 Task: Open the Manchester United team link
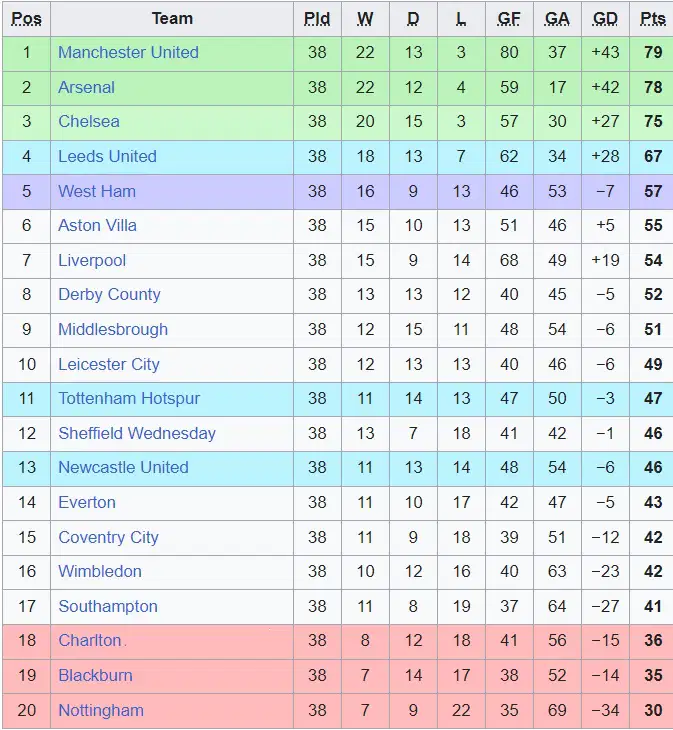(x=128, y=52)
